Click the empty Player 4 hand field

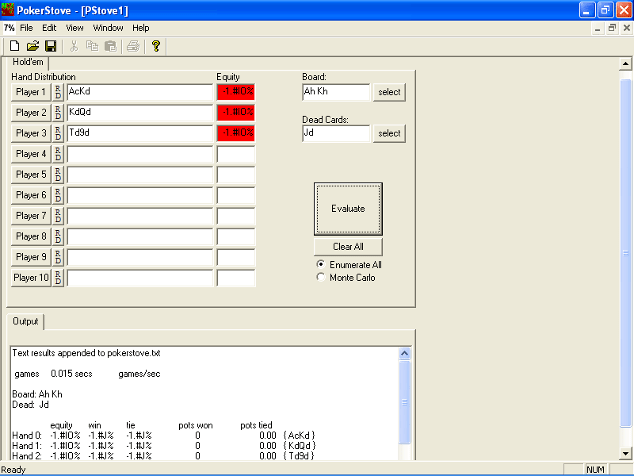139,154
